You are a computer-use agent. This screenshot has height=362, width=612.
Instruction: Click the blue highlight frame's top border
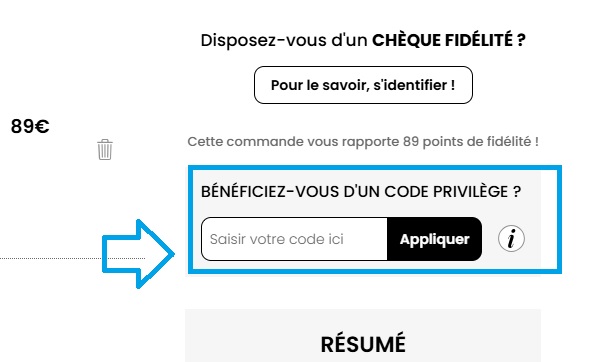pyautogui.click(x=375, y=168)
